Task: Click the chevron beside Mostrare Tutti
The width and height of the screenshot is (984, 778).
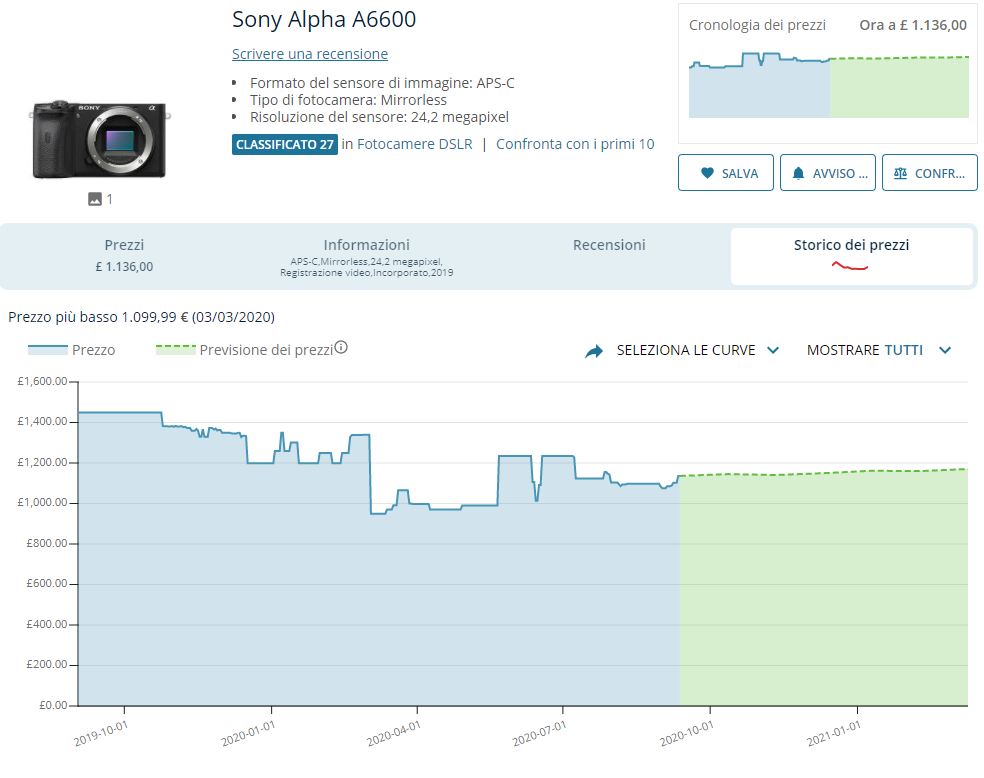Action: click(x=945, y=350)
